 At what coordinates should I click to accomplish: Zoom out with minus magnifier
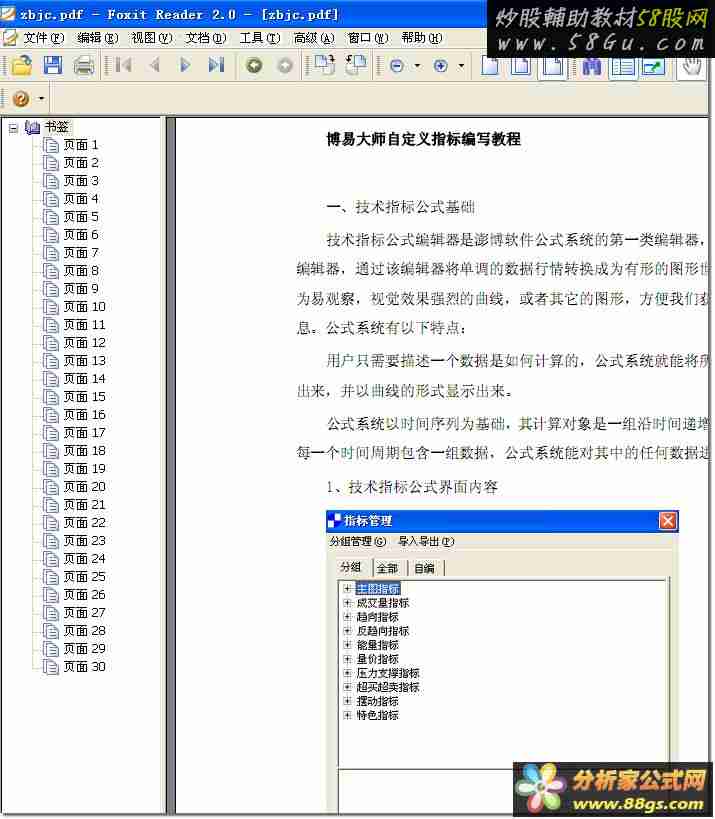tap(397, 66)
